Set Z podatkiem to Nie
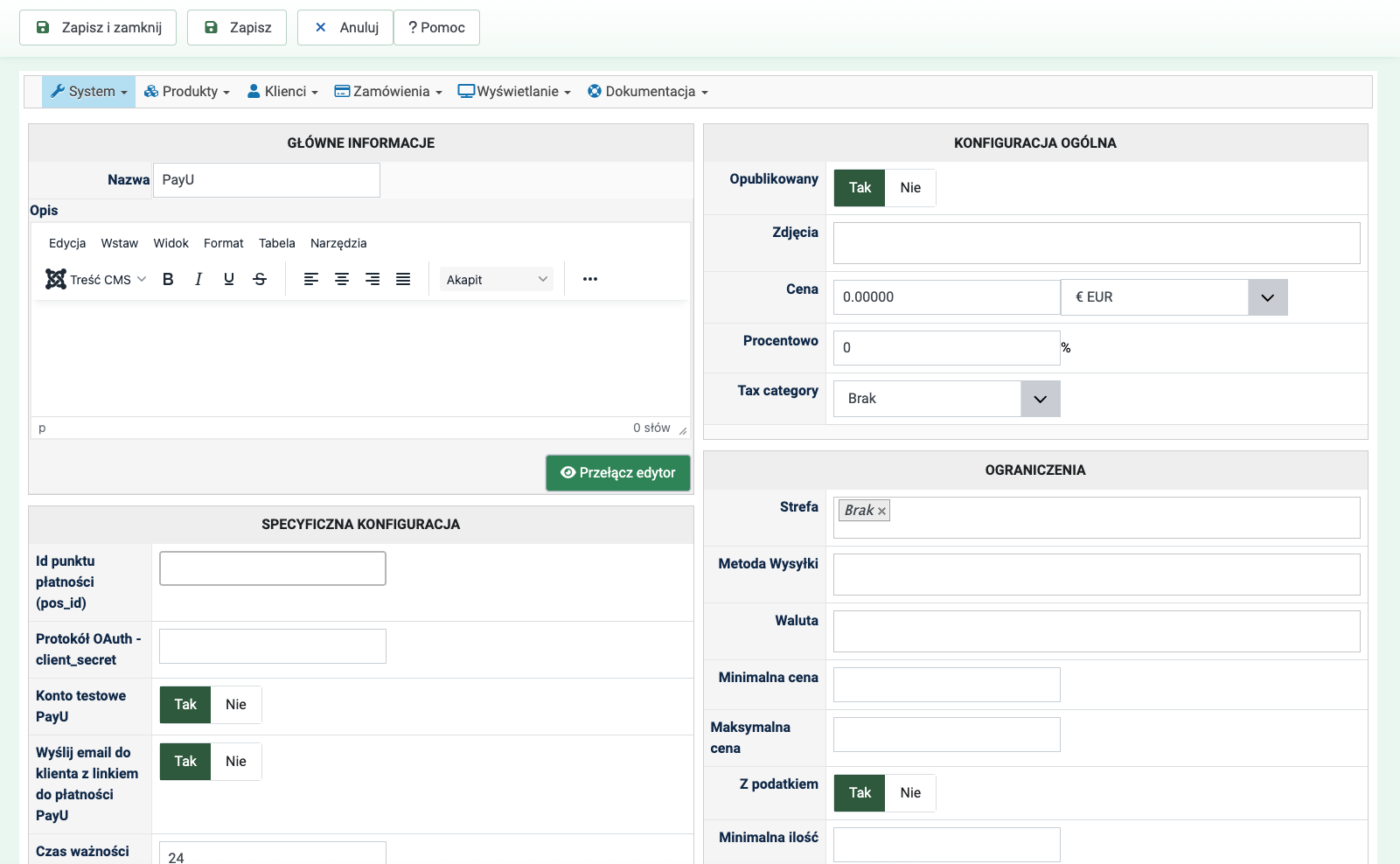 [x=910, y=793]
